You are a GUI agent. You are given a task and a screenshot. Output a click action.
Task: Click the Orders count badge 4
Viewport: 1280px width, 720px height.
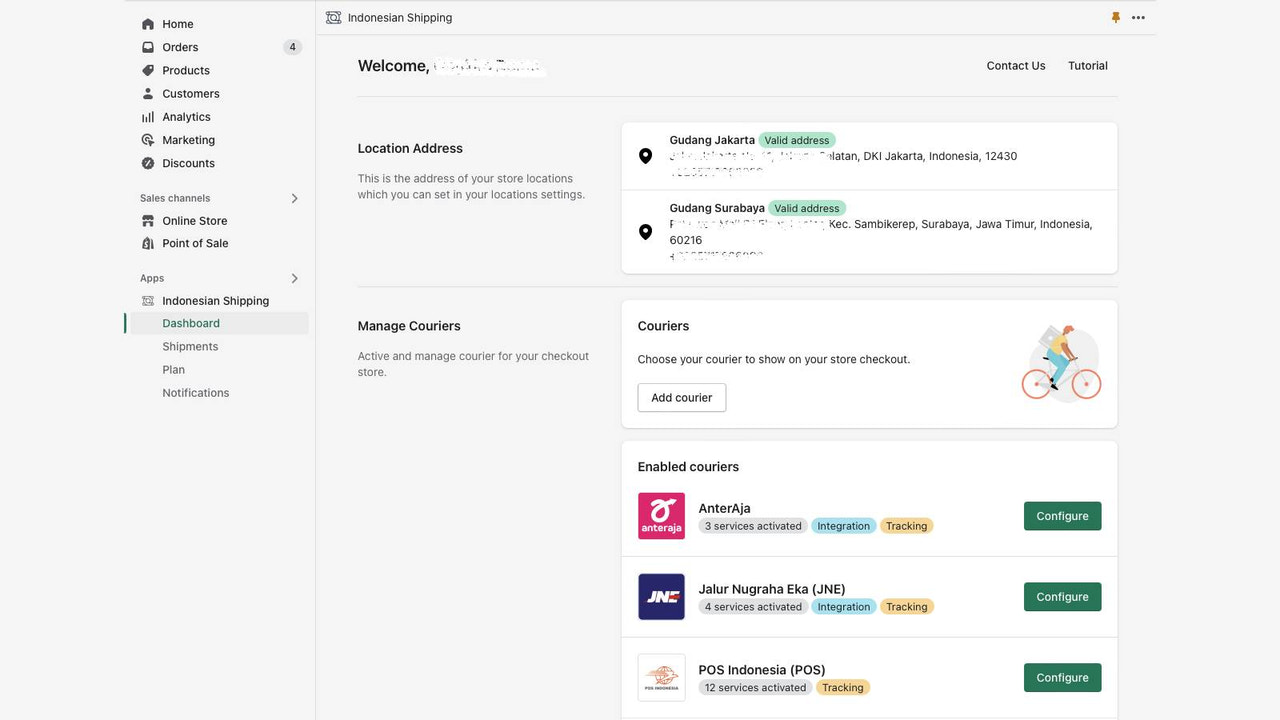[292, 47]
